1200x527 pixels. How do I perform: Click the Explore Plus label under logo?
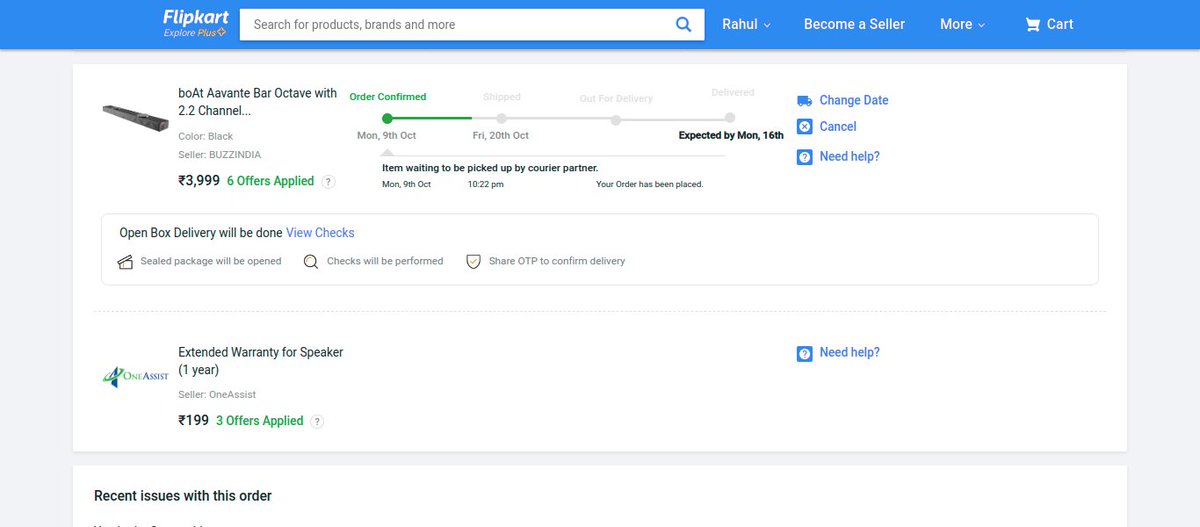195,33
